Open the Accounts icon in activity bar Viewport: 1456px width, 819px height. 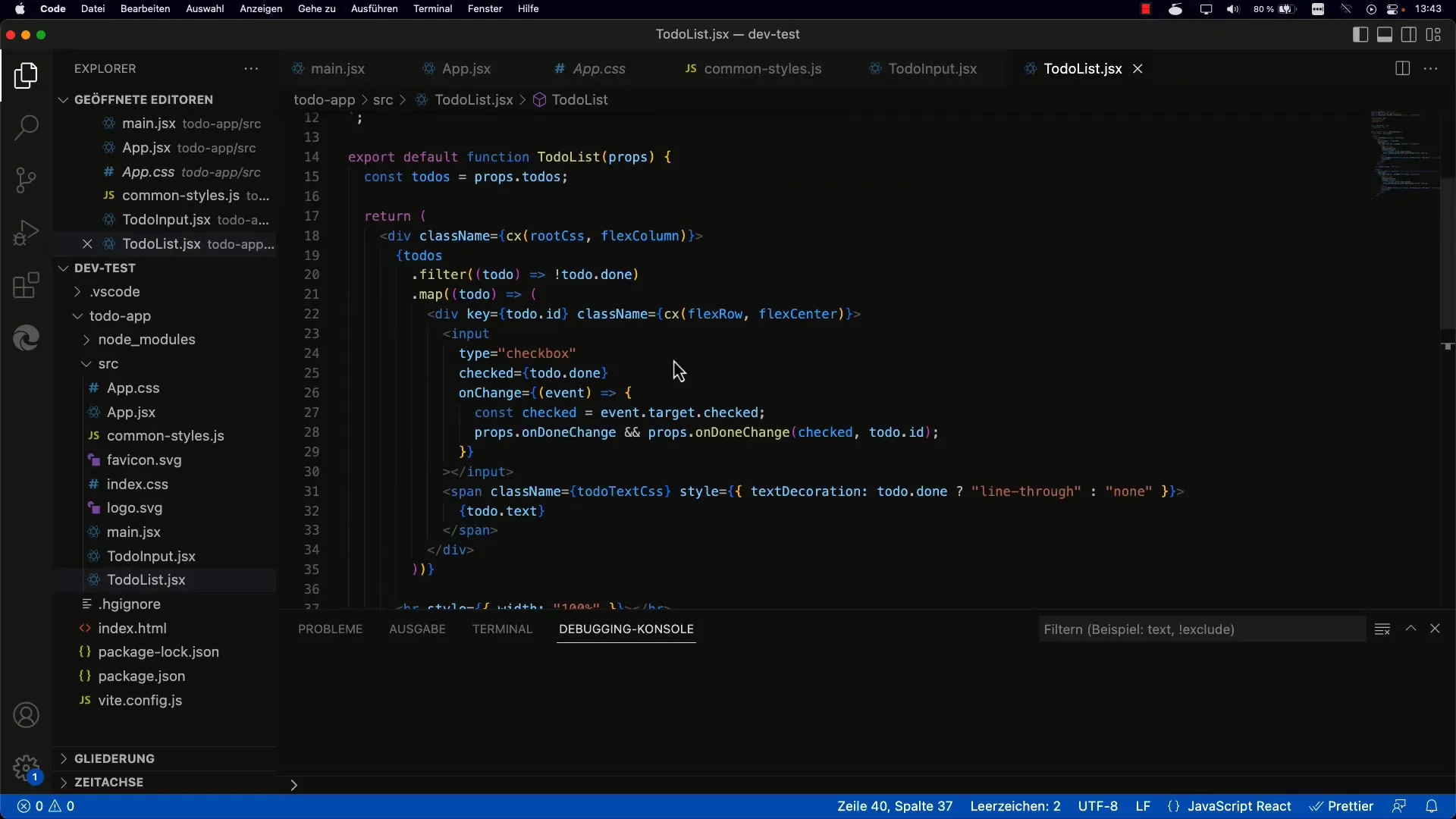point(26,715)
